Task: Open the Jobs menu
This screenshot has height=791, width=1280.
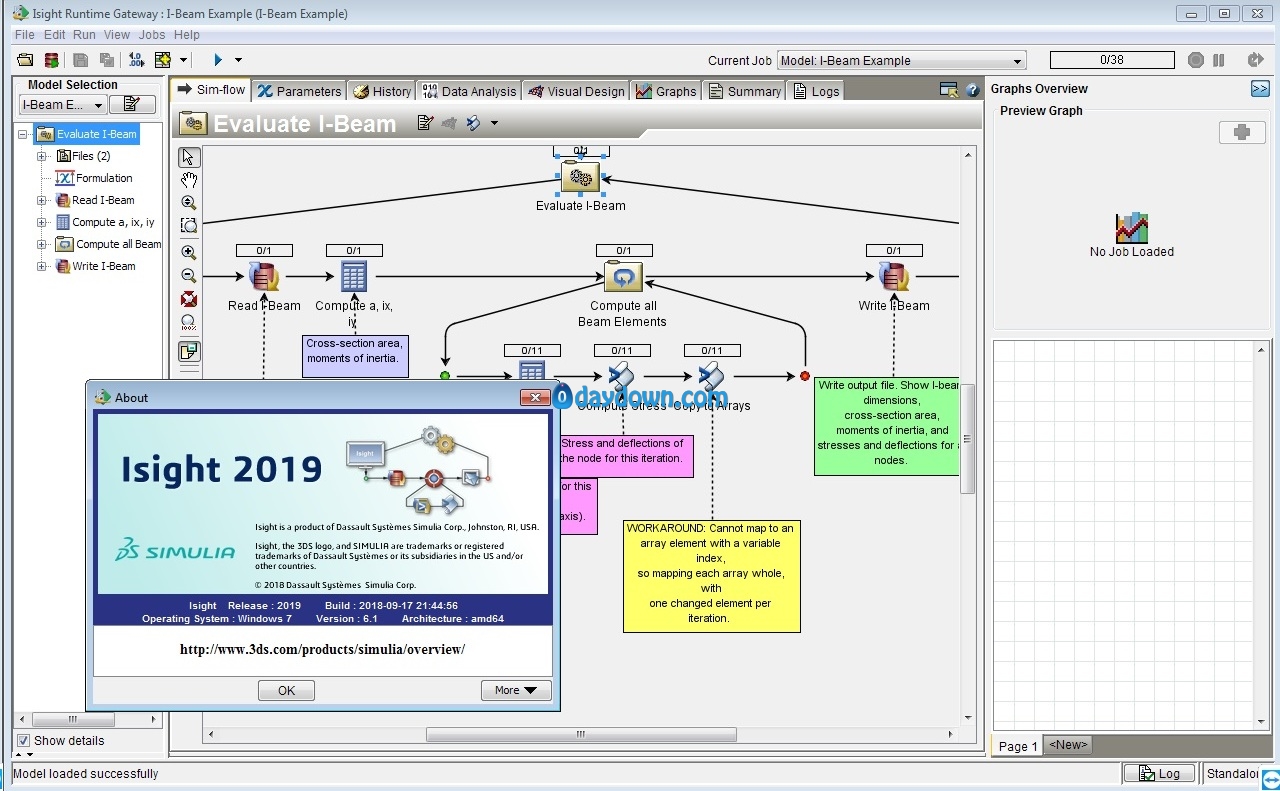Action: (x=152, y=34)
